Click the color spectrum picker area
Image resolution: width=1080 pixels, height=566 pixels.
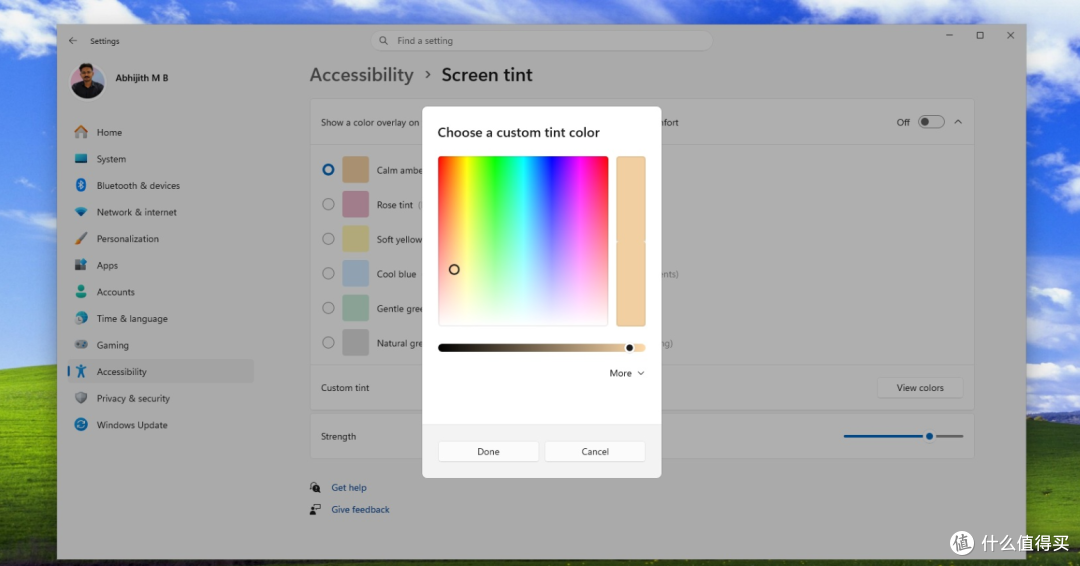523,240
